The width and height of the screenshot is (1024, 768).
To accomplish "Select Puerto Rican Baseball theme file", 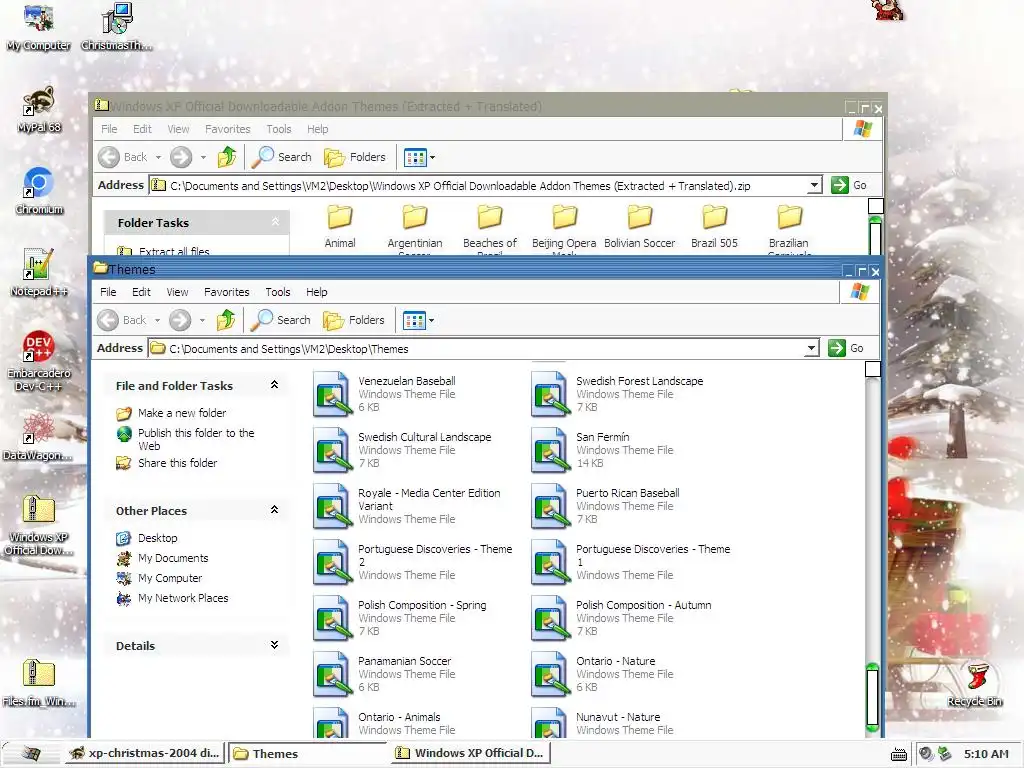I will coord(606,506).
